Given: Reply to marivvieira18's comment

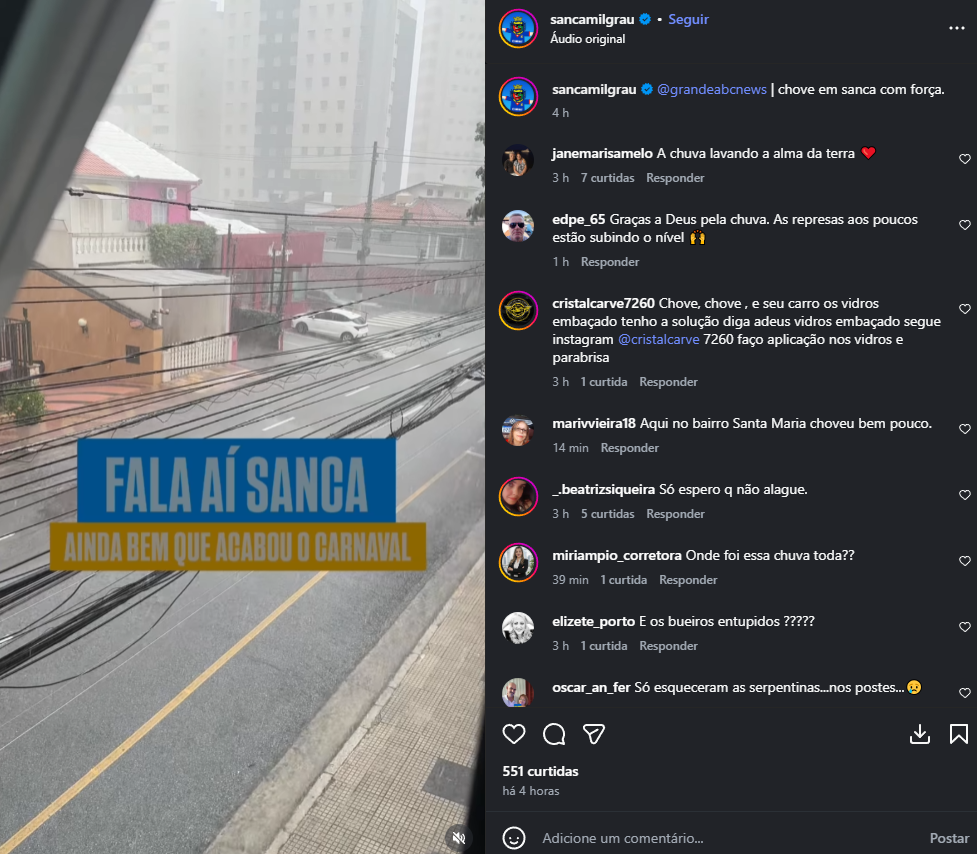Looking at the screenshot, I should coord(629,448).
